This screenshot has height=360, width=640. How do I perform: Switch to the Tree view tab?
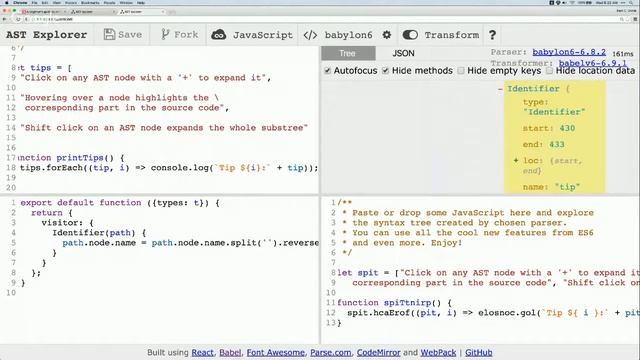click(348, 53)
